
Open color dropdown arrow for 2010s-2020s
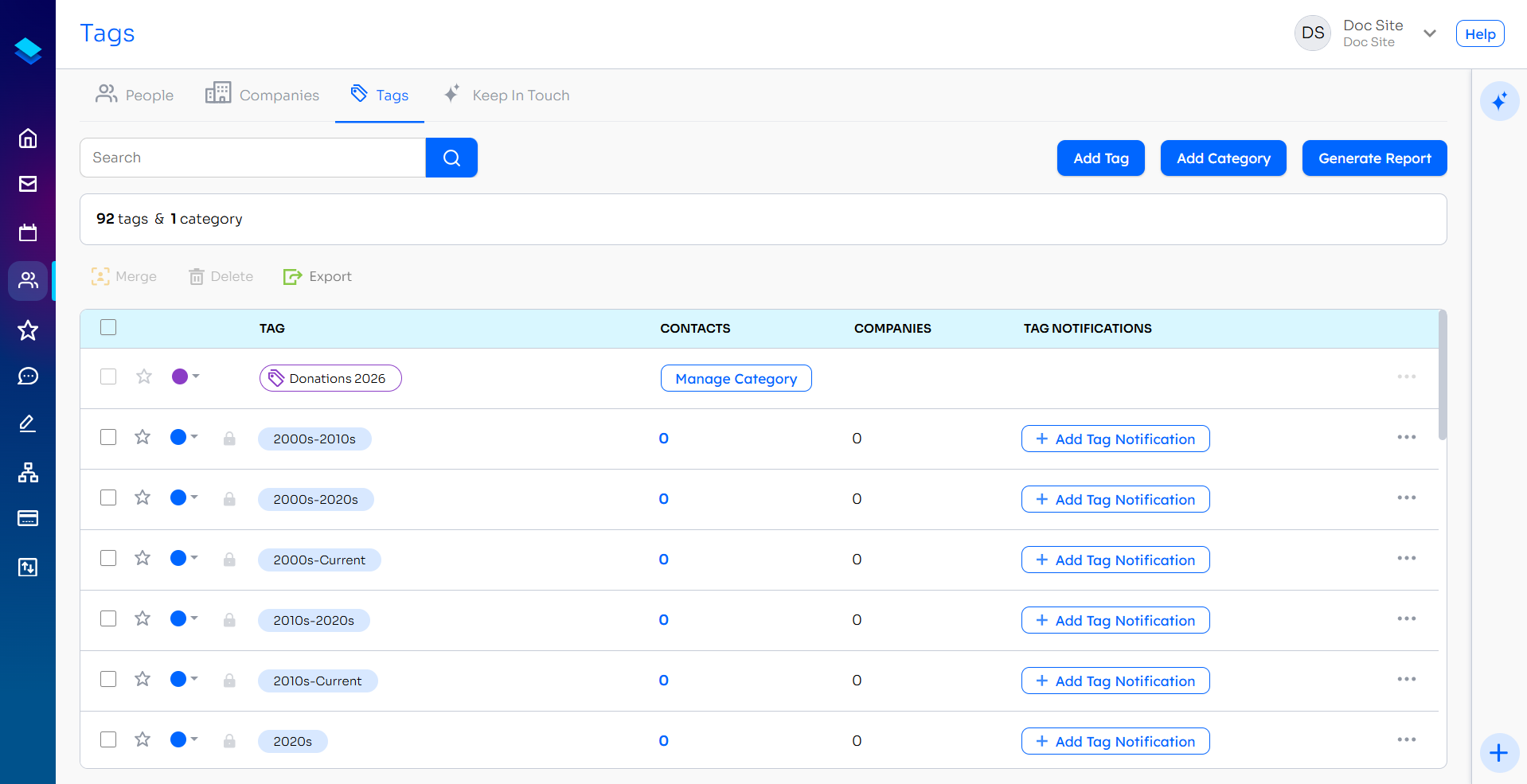pyautogui.click(x=194, y=618)
